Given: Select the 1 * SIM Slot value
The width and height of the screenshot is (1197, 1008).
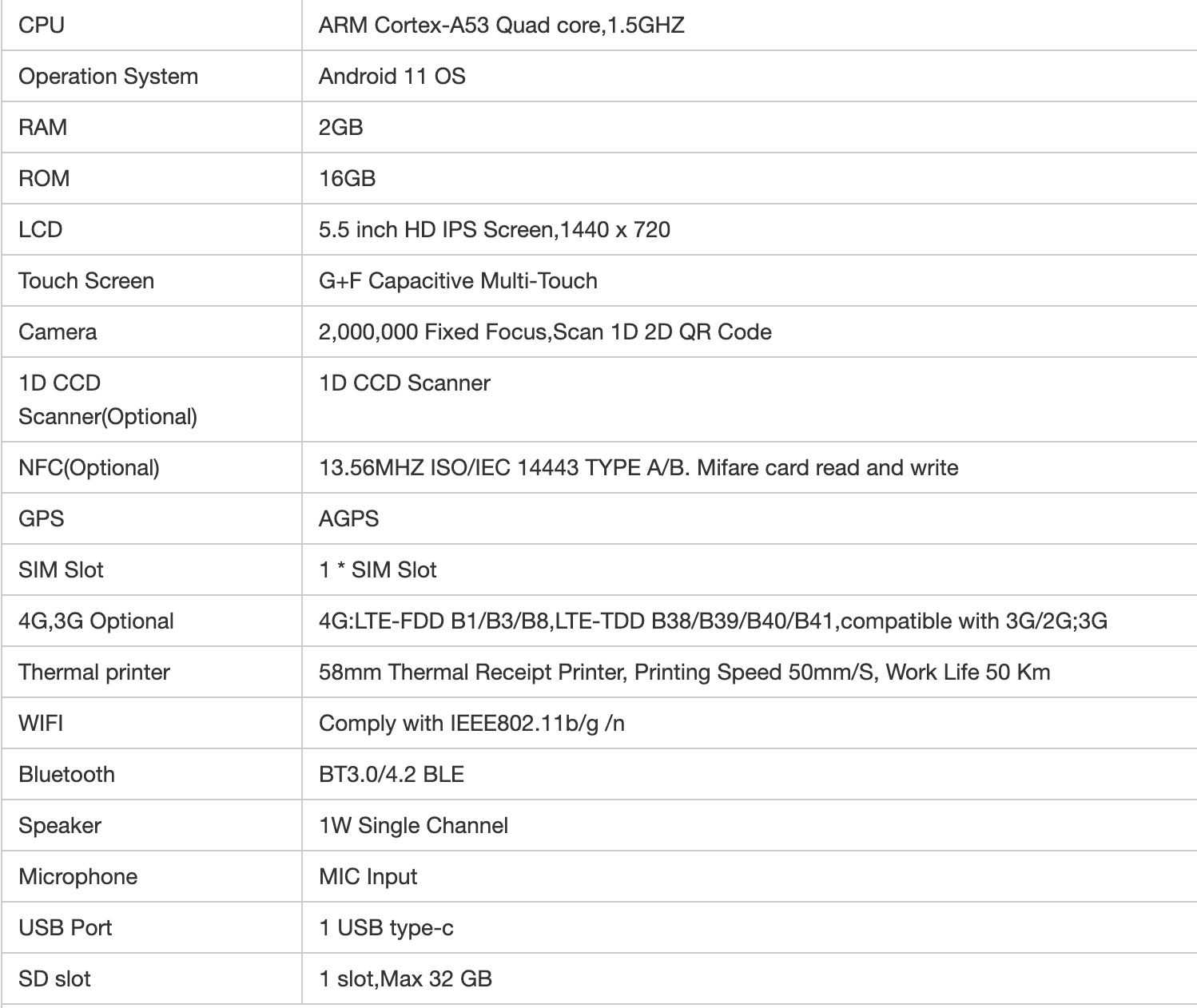Looking at the screenshot, I should coord(378,569).
